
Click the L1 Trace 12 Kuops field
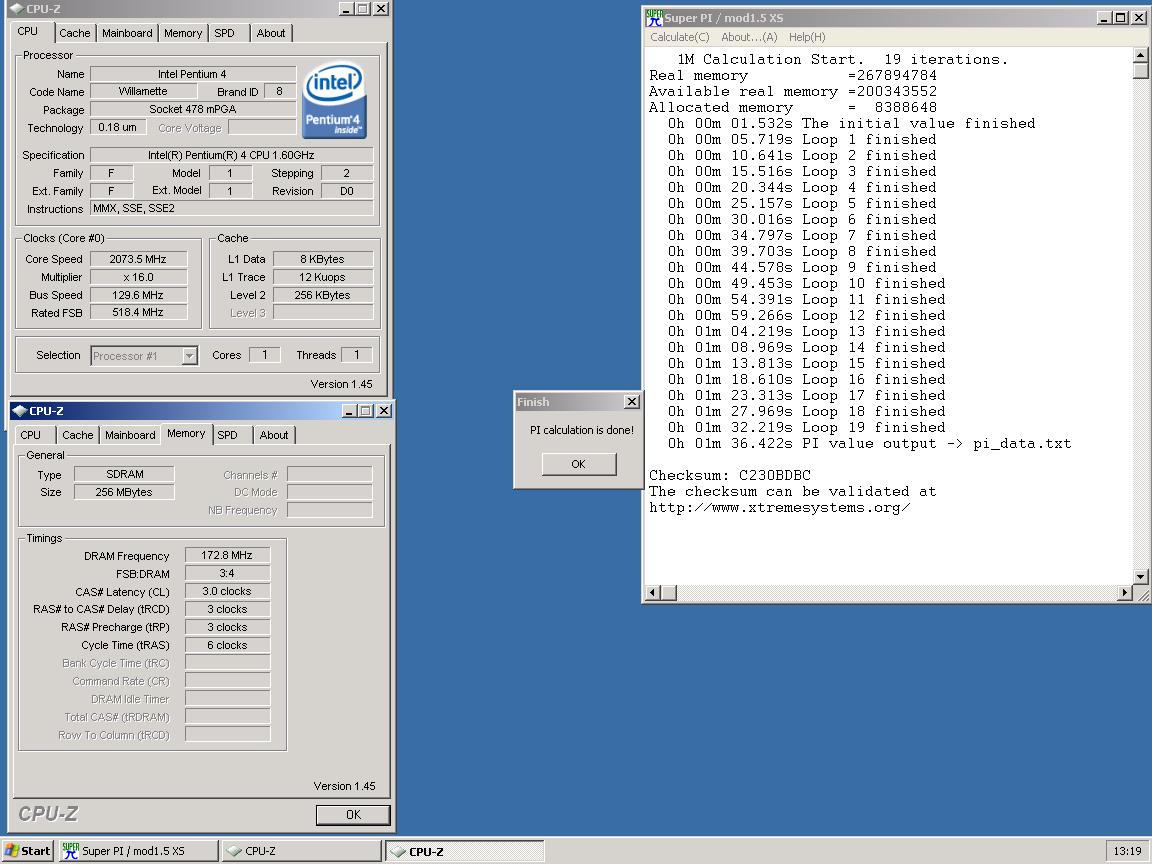(x=323, y=277)
